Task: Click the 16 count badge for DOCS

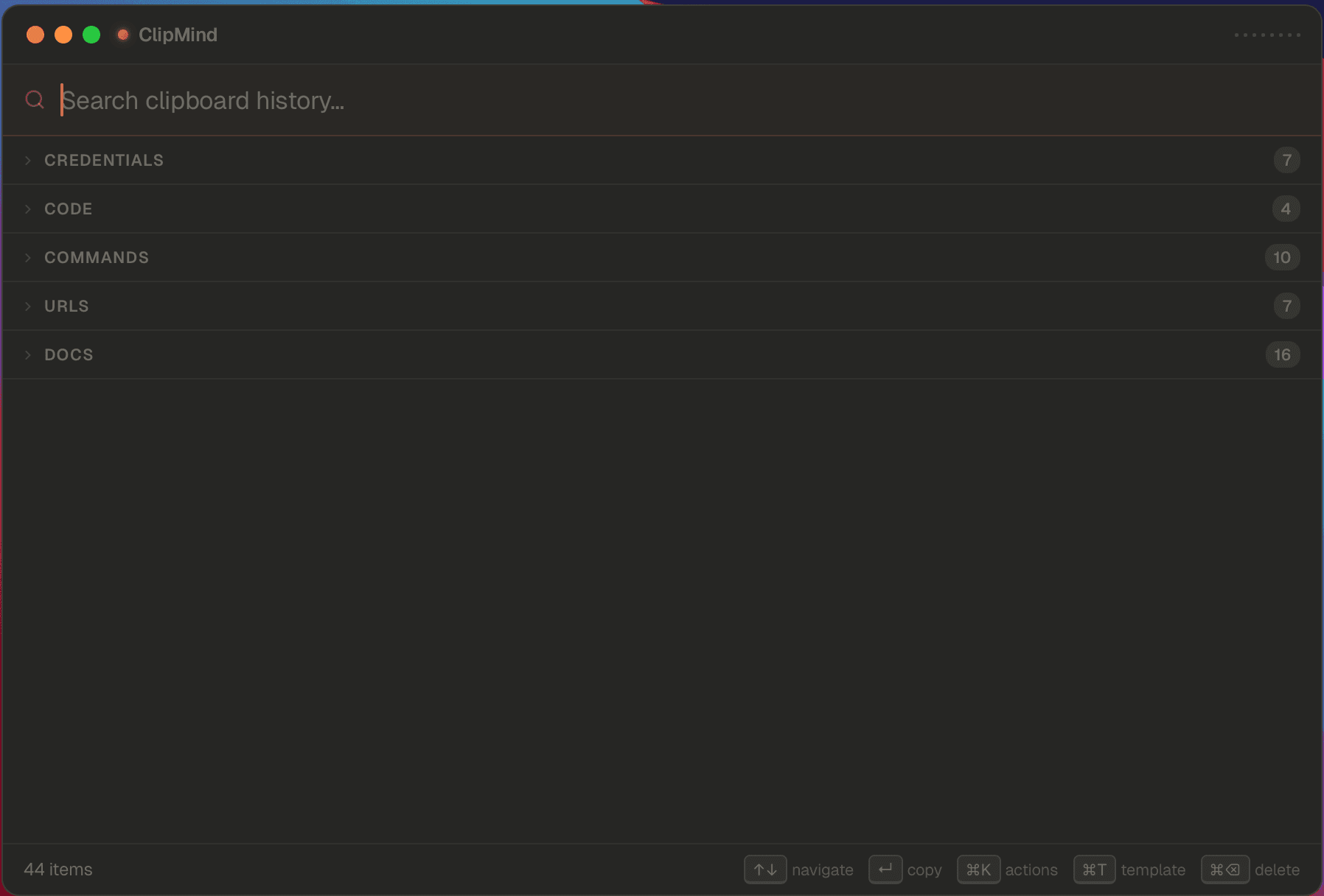Action: (1282, 354)
